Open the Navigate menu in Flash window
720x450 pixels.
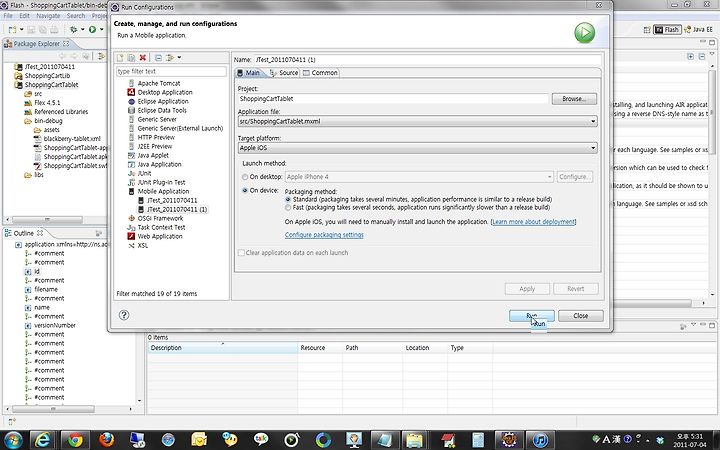[48, 16]
